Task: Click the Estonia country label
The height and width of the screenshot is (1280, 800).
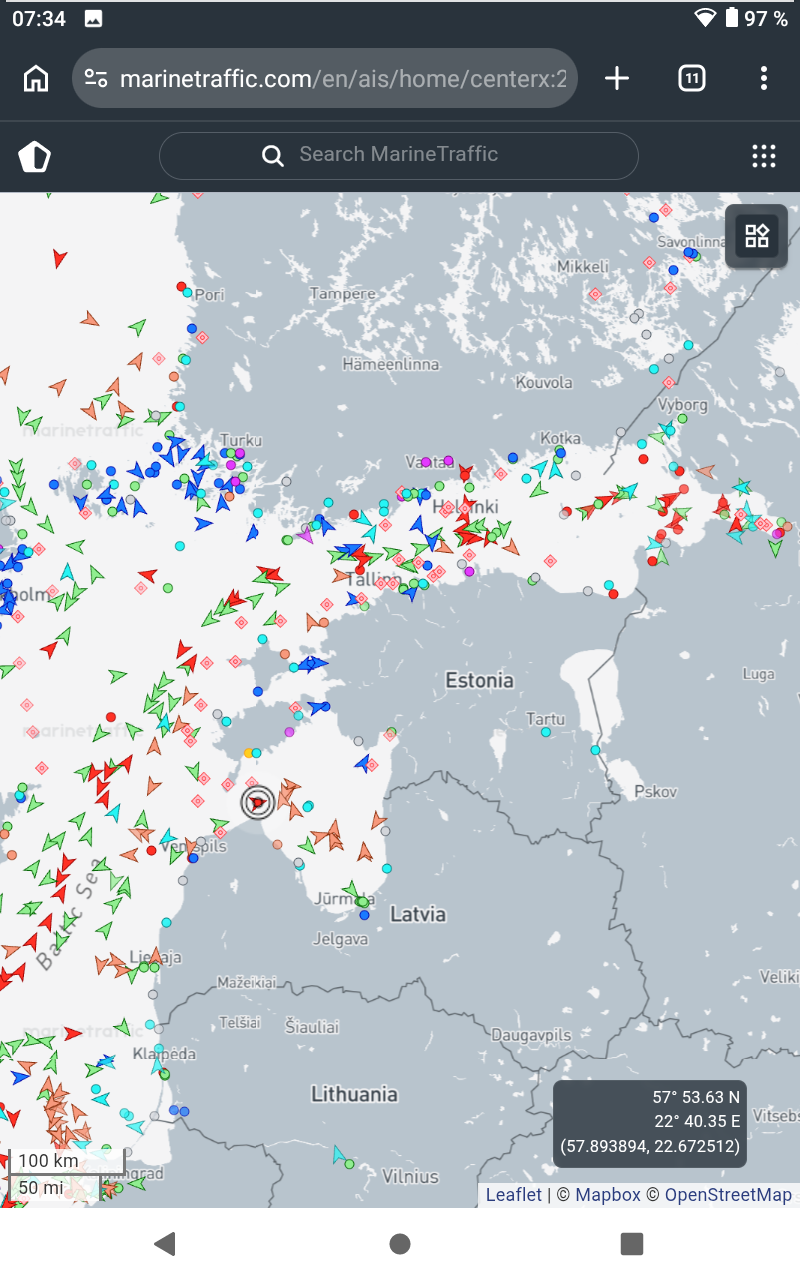Action: 479,680
